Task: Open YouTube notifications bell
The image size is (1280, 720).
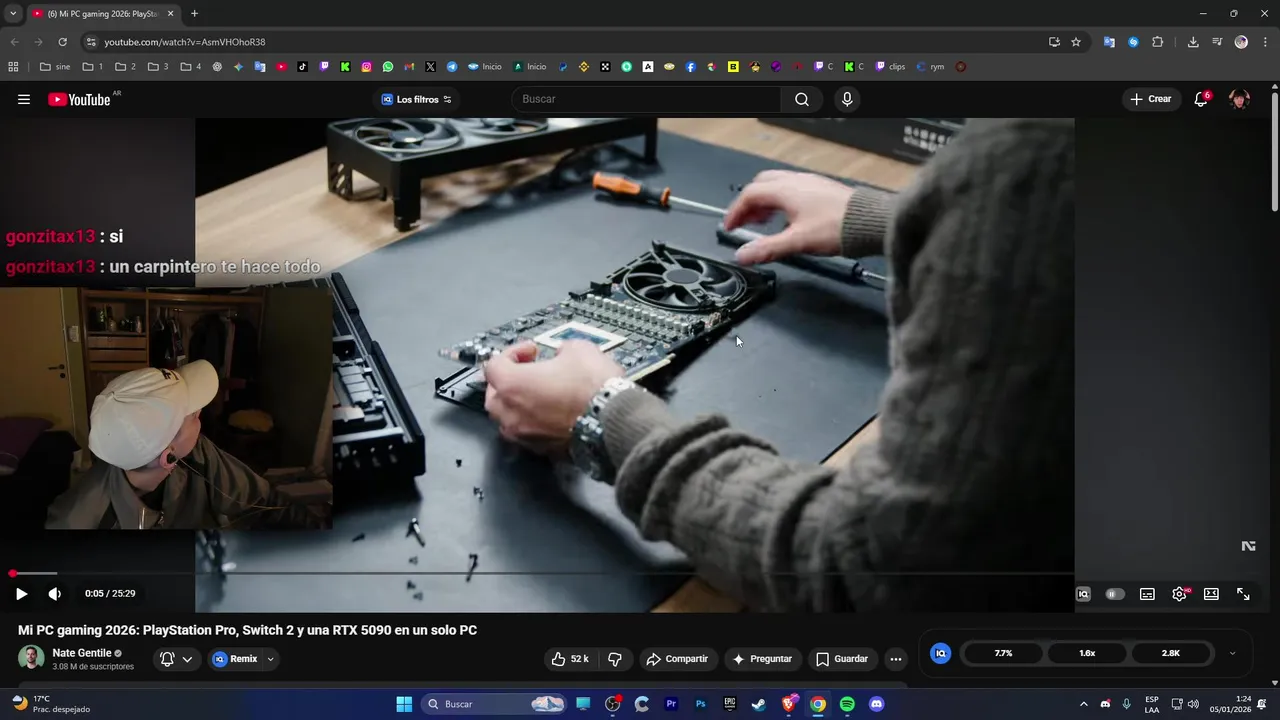Action: (1201, 99)
